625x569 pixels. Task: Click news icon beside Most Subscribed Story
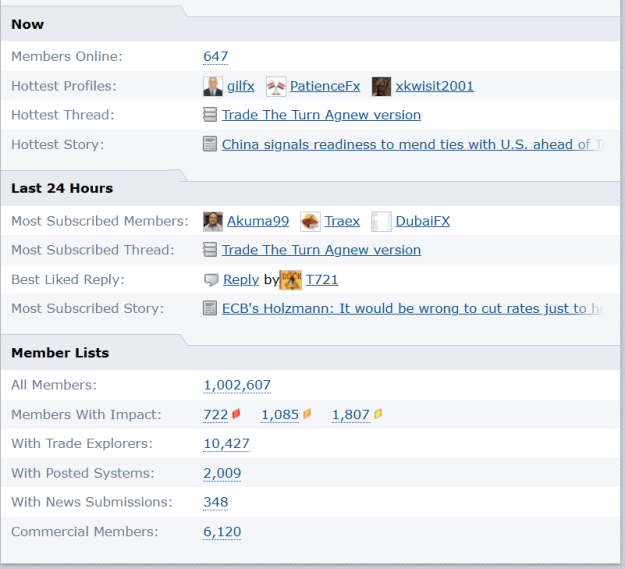(x=210, y=308)
